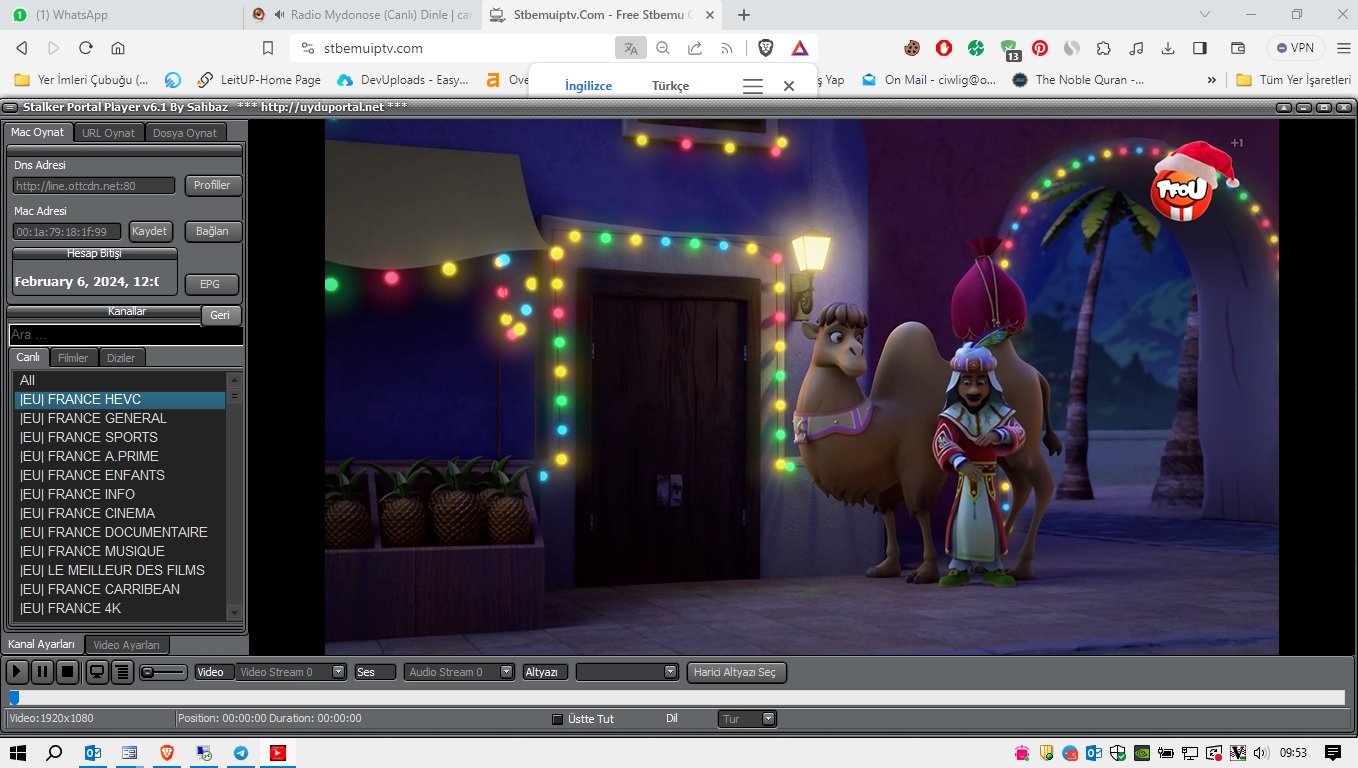Screen dimensions: 1358x768
Task: Switch to the WhatsApp browser tab
Action: point(121,15)
